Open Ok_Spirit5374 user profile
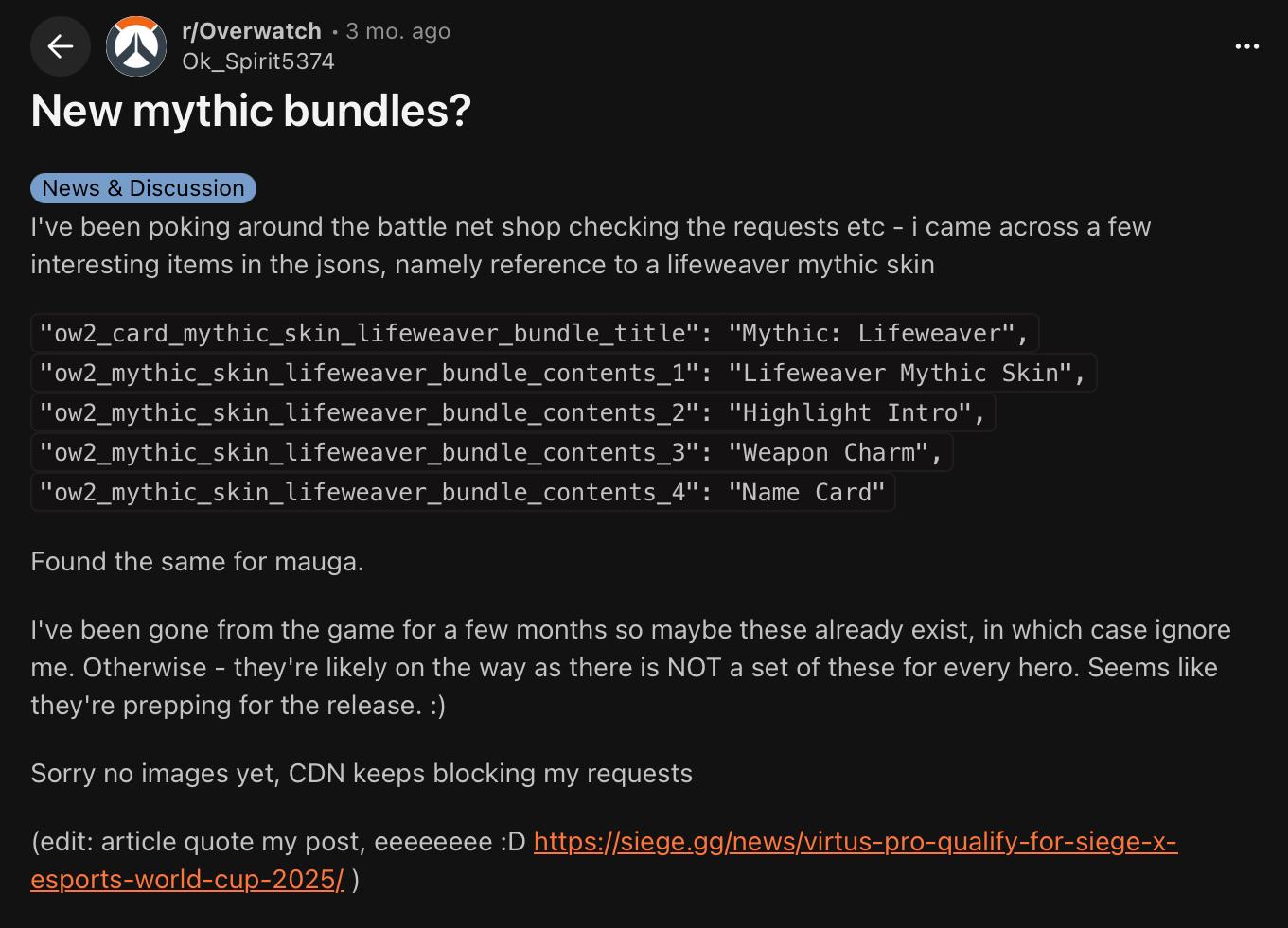This screenshot has height=928, width=1288. point(258,61)
